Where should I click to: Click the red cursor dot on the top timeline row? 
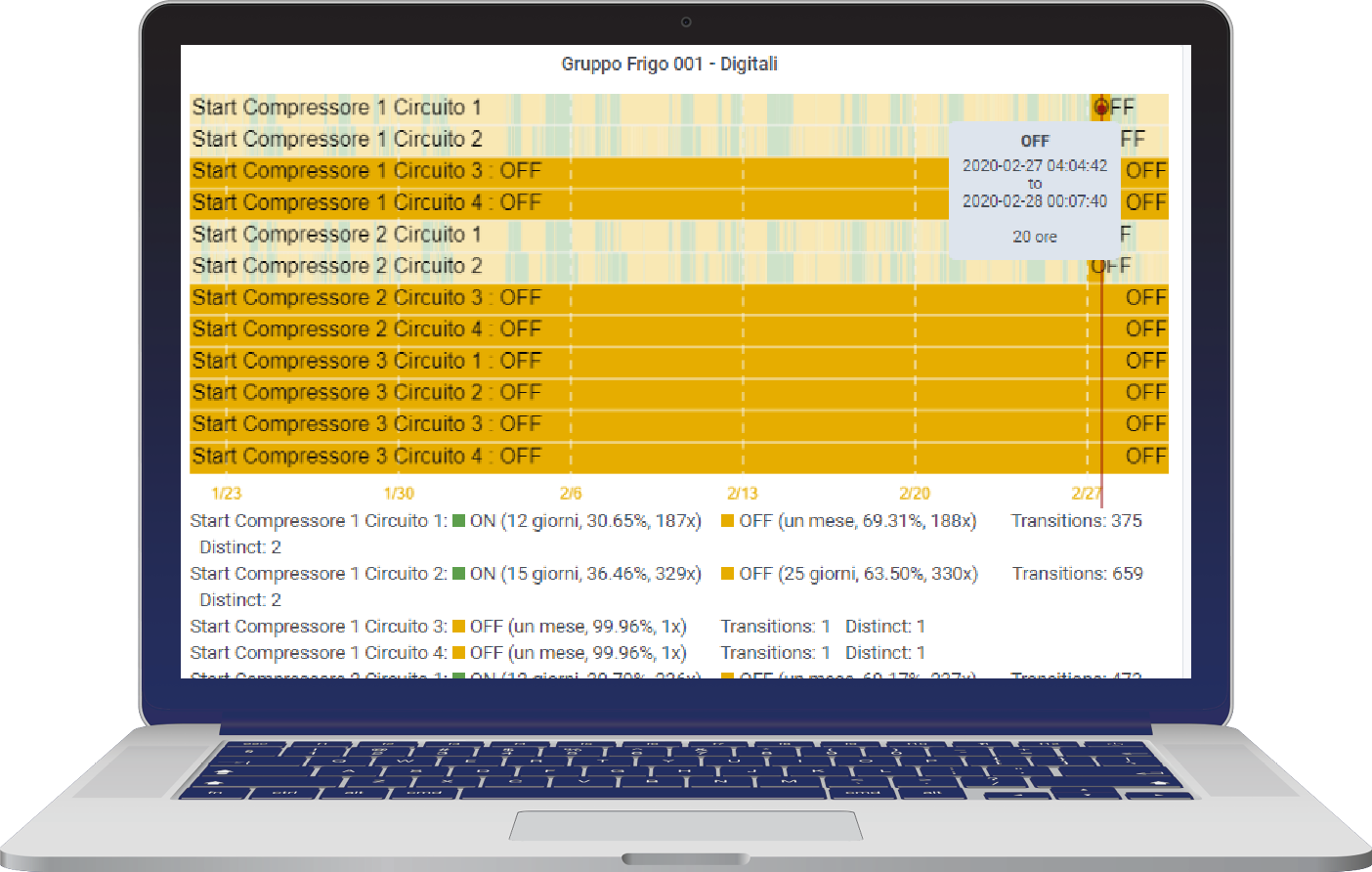(x=1101, y=108)
